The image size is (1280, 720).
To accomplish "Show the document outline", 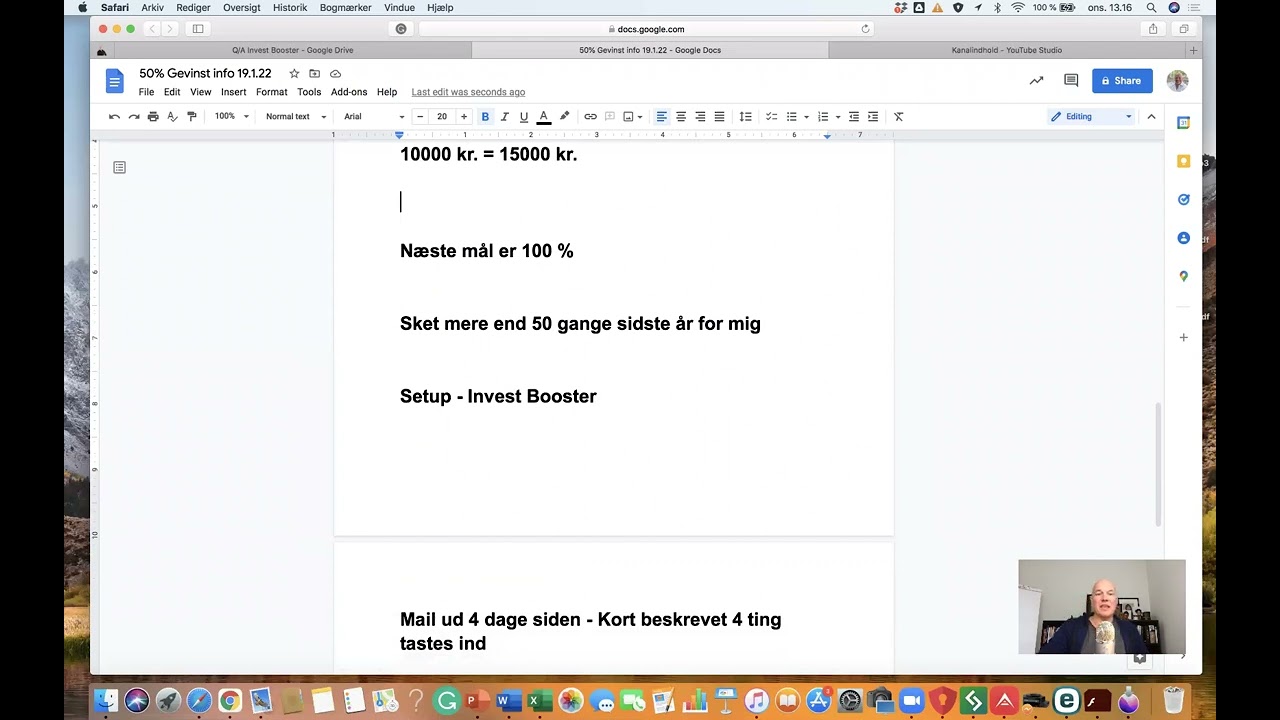I will tap(119, 167).
